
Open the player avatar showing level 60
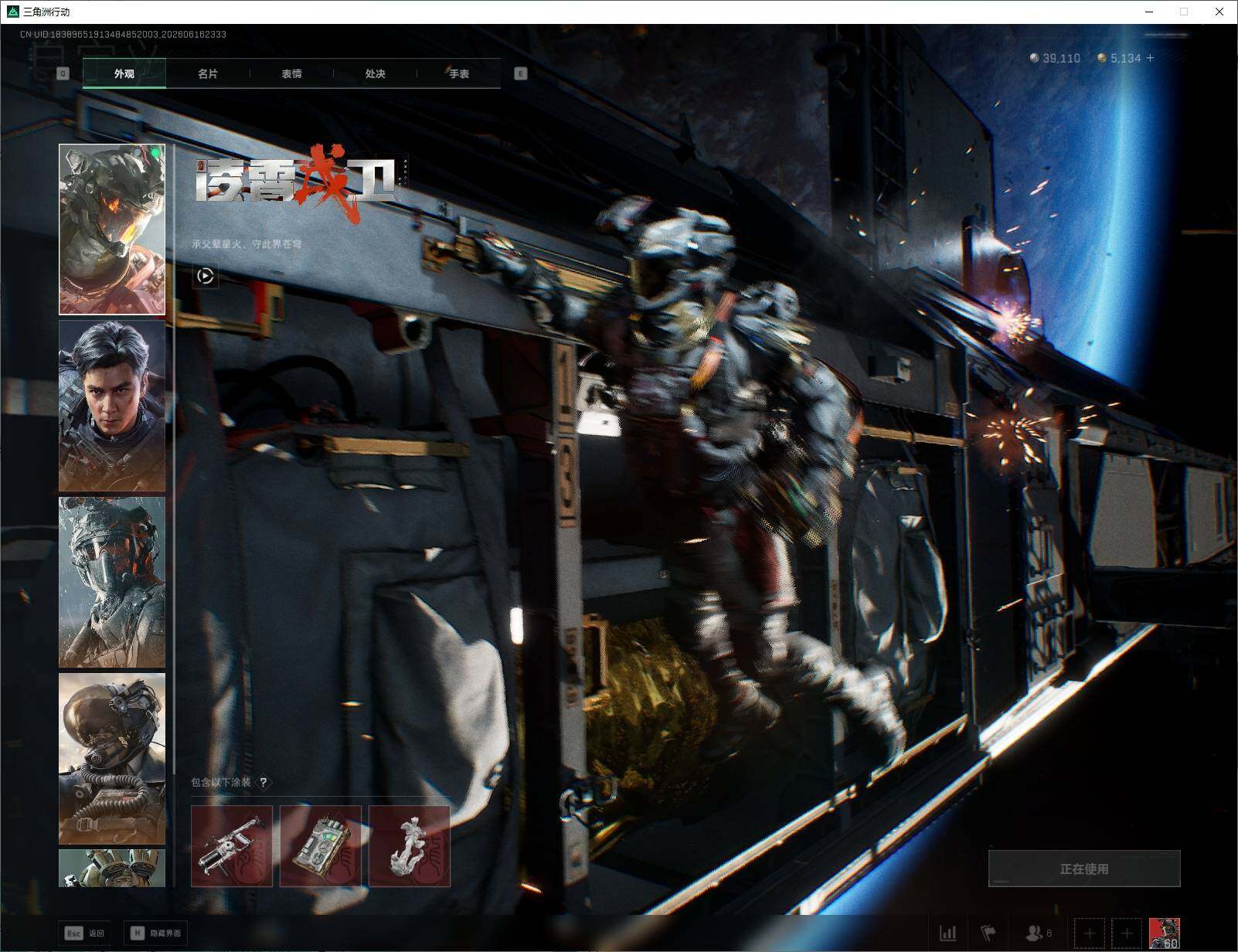(x=1165, y=933)
